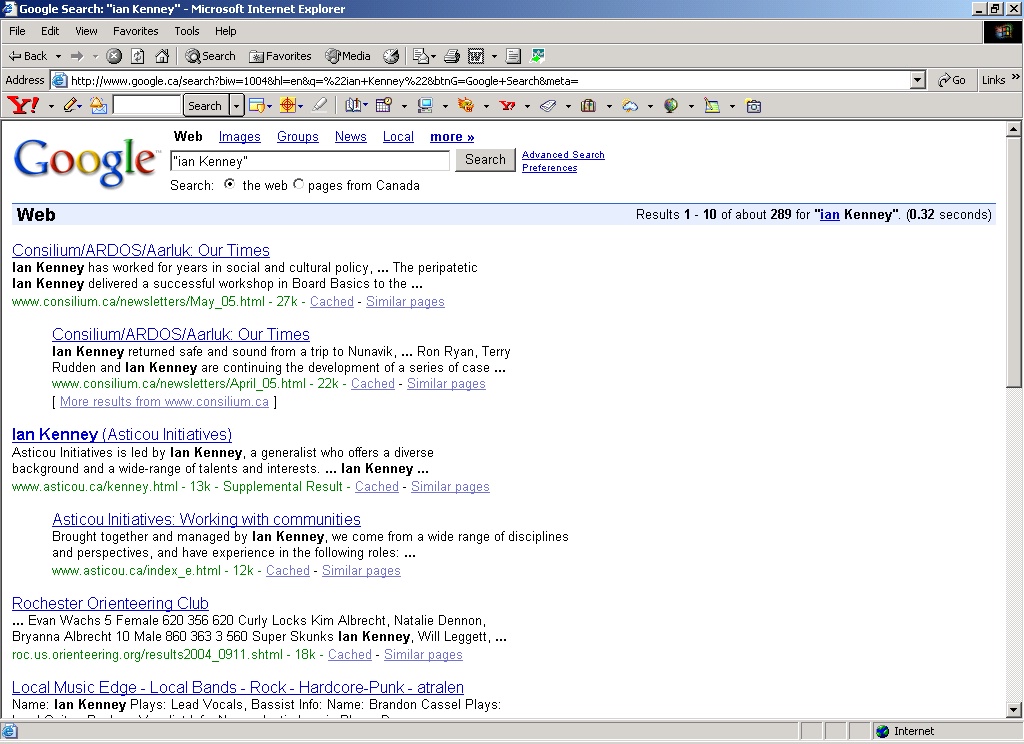Click the Yahoo toolbar pencil icon
Viewport: 1024px width, 744px height.
(x=71, y=105)
